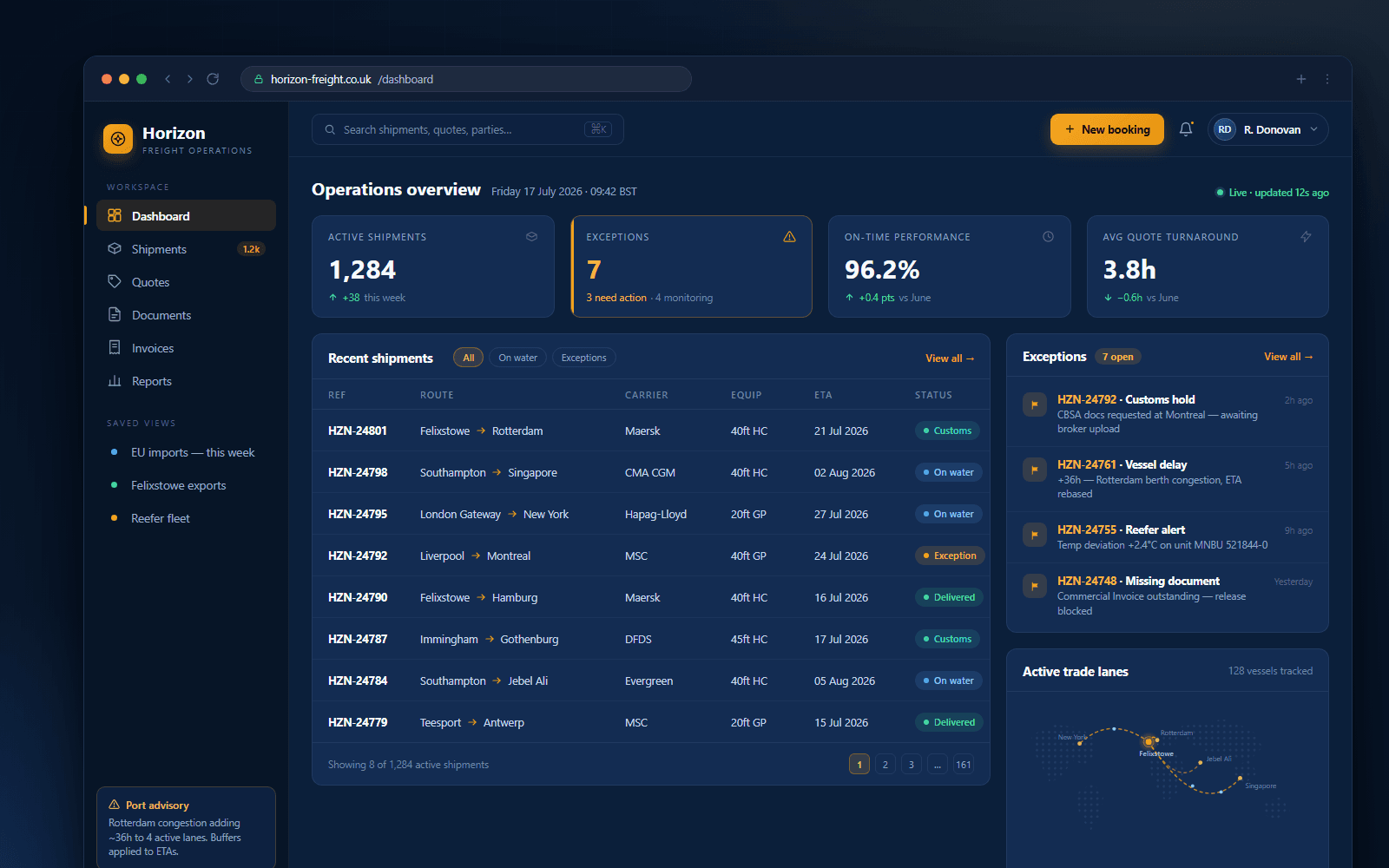Open notifications bell
This screenshot has width=1389, height=868.
click(x=1186, y=129)
